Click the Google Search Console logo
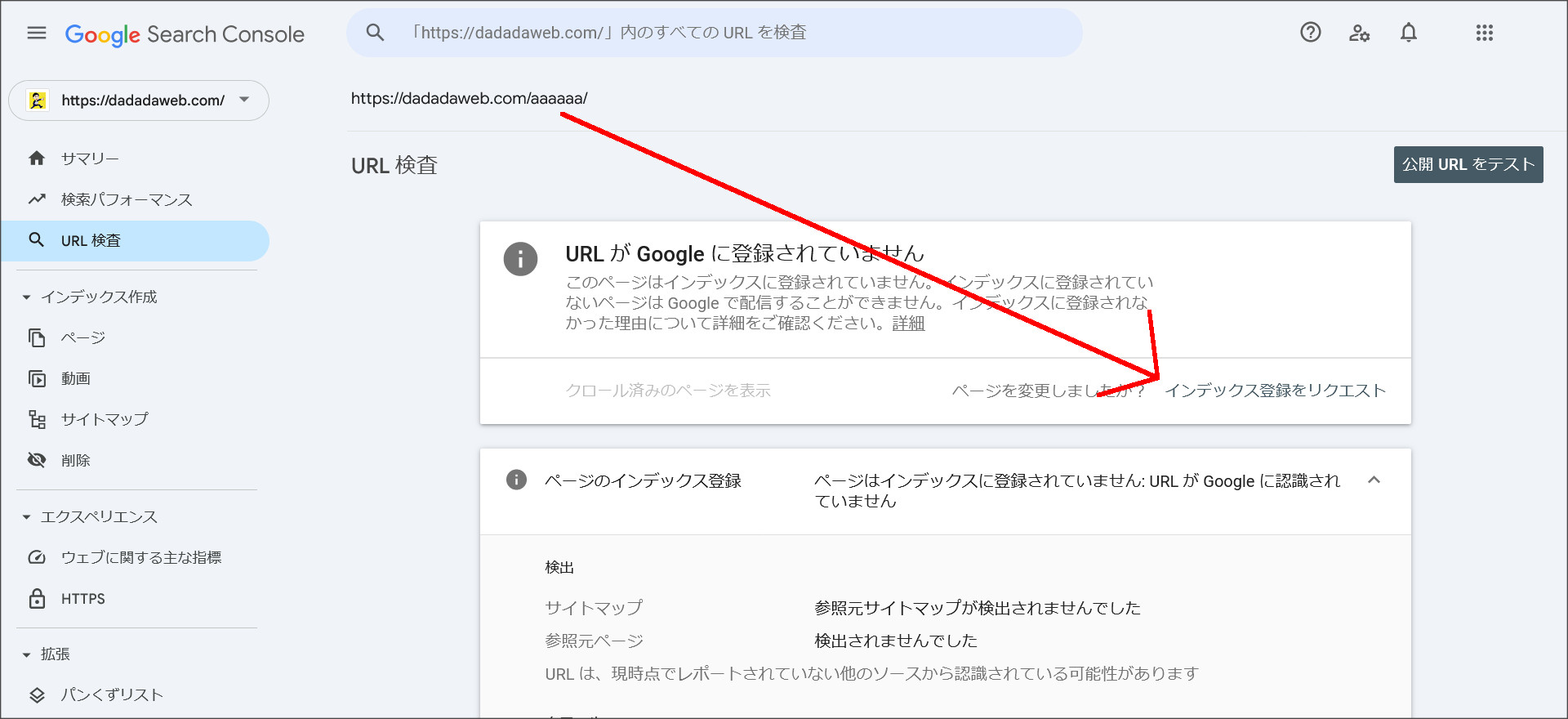 coord(185,34)
